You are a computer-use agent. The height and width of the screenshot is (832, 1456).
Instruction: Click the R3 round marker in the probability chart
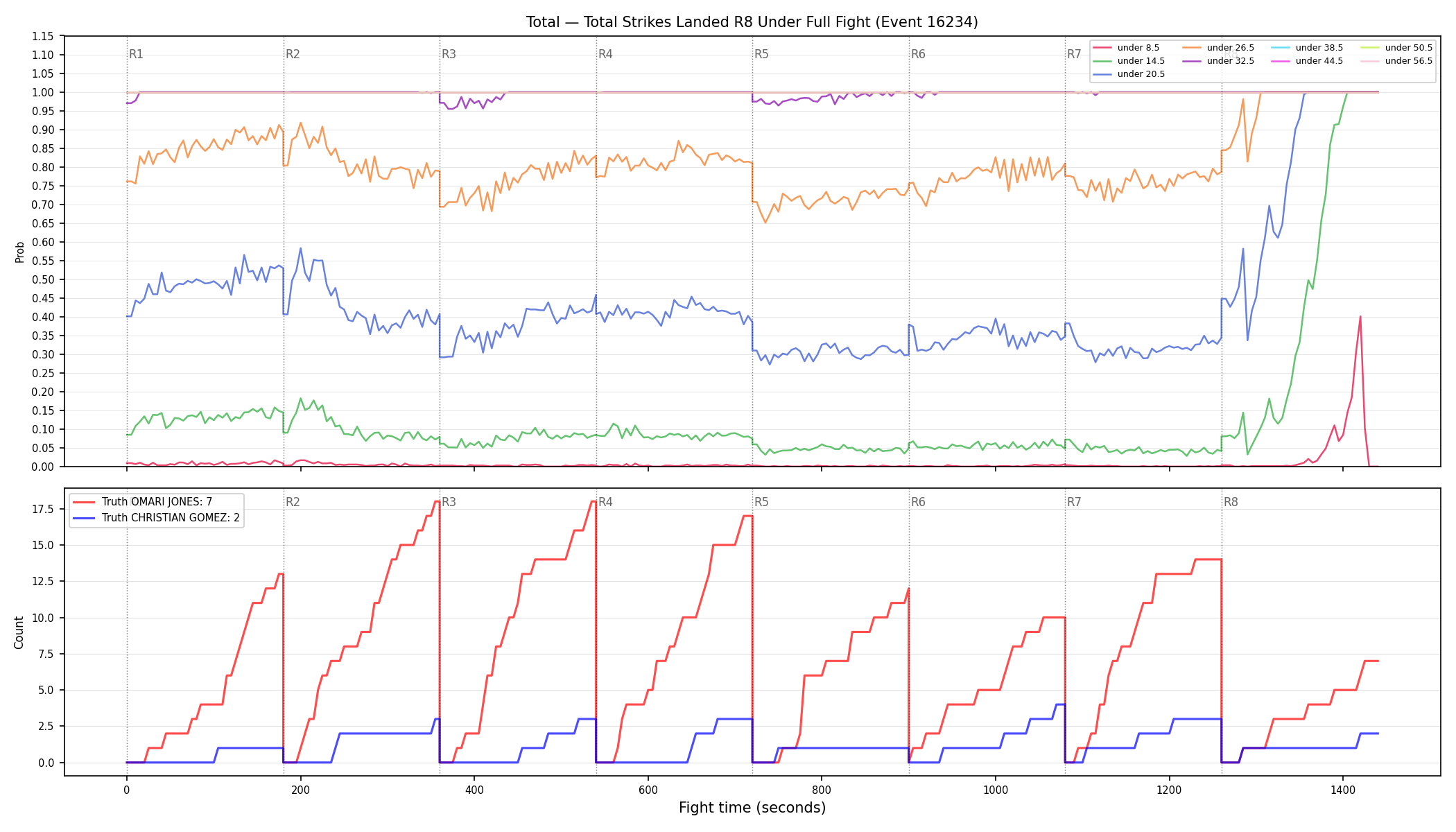tap(449, 54)
